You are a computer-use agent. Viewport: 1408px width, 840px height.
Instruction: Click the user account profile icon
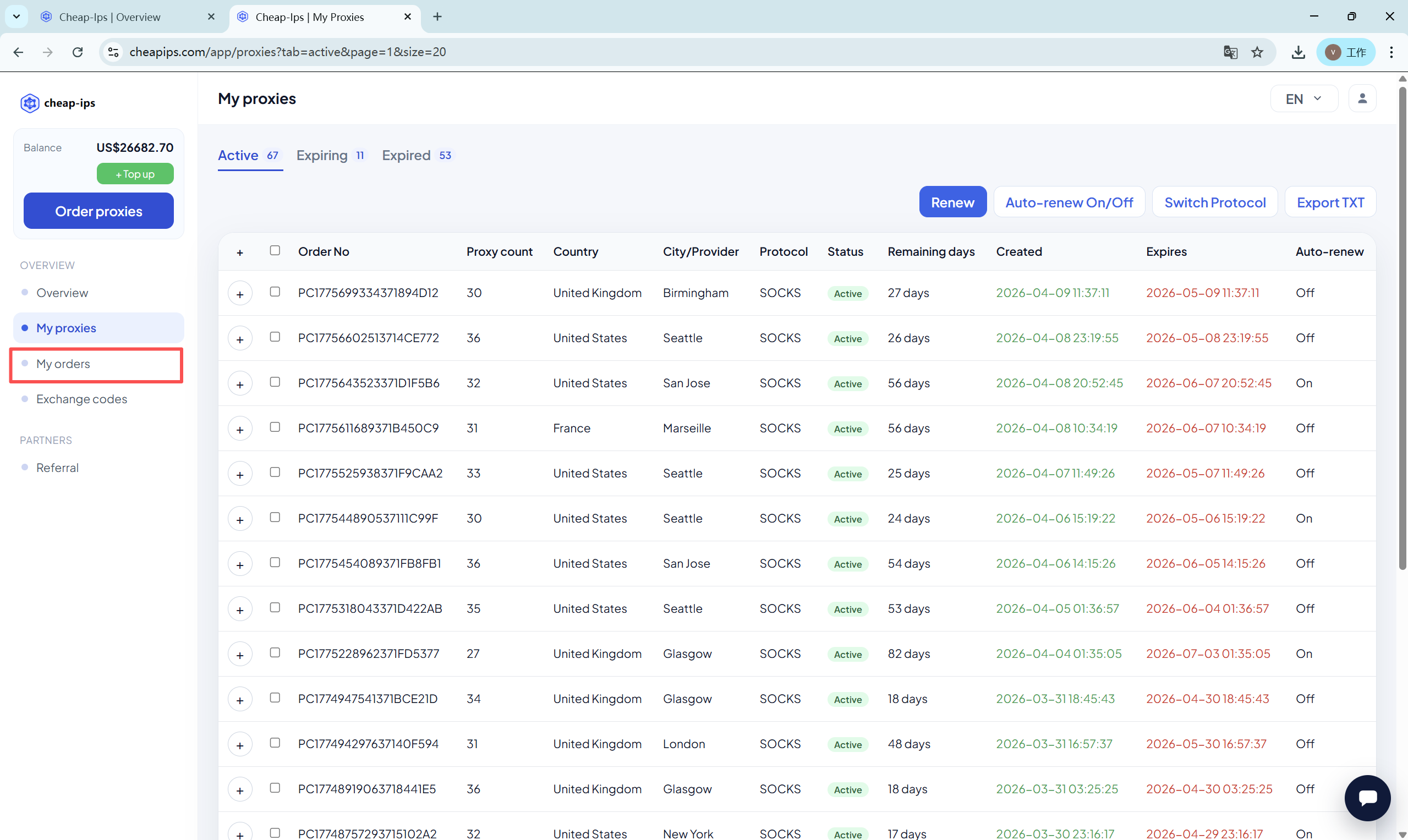coord(1362,98)
